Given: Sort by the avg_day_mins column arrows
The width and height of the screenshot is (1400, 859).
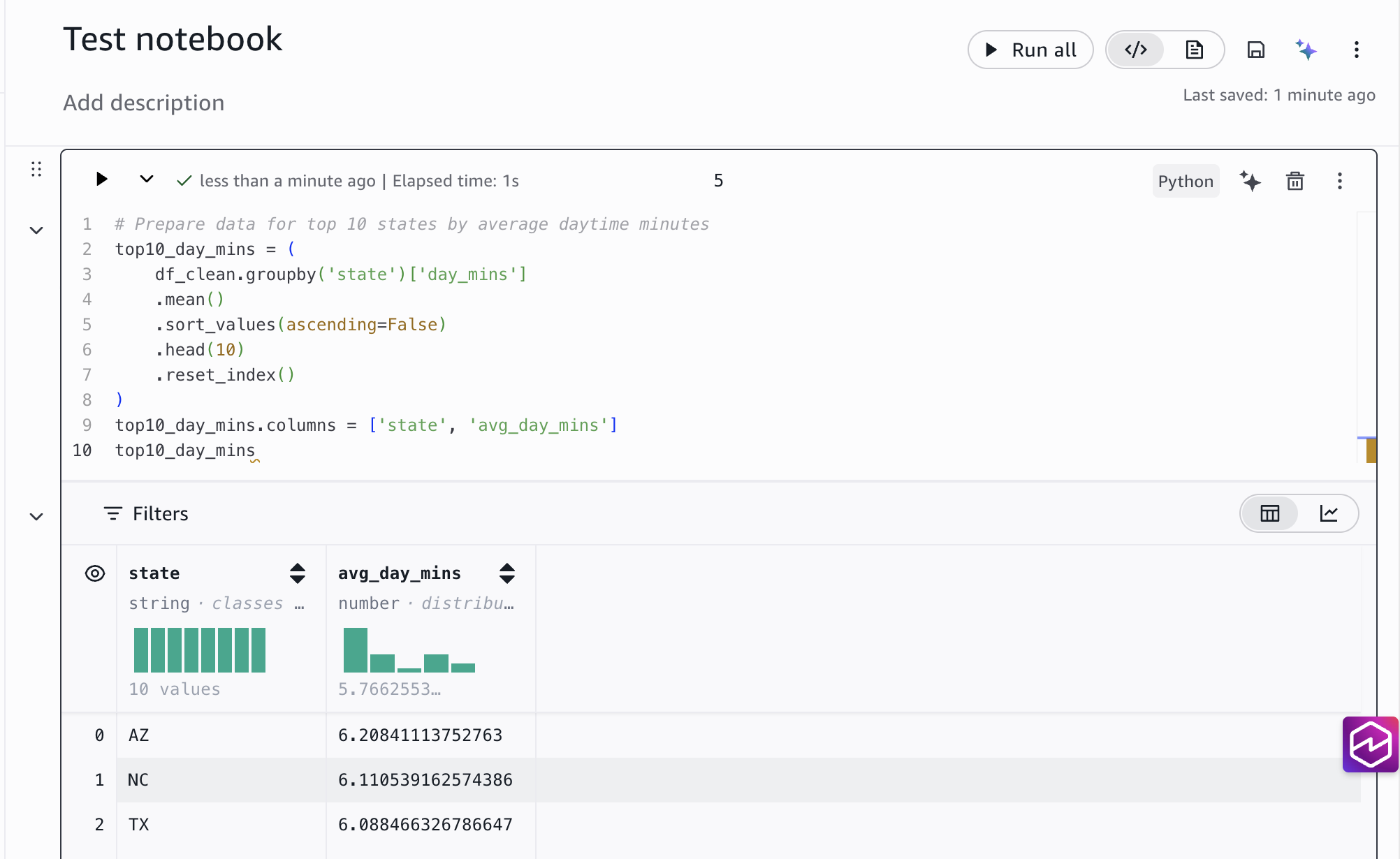Looking at the screenshot, I should (x=507, y=573).
